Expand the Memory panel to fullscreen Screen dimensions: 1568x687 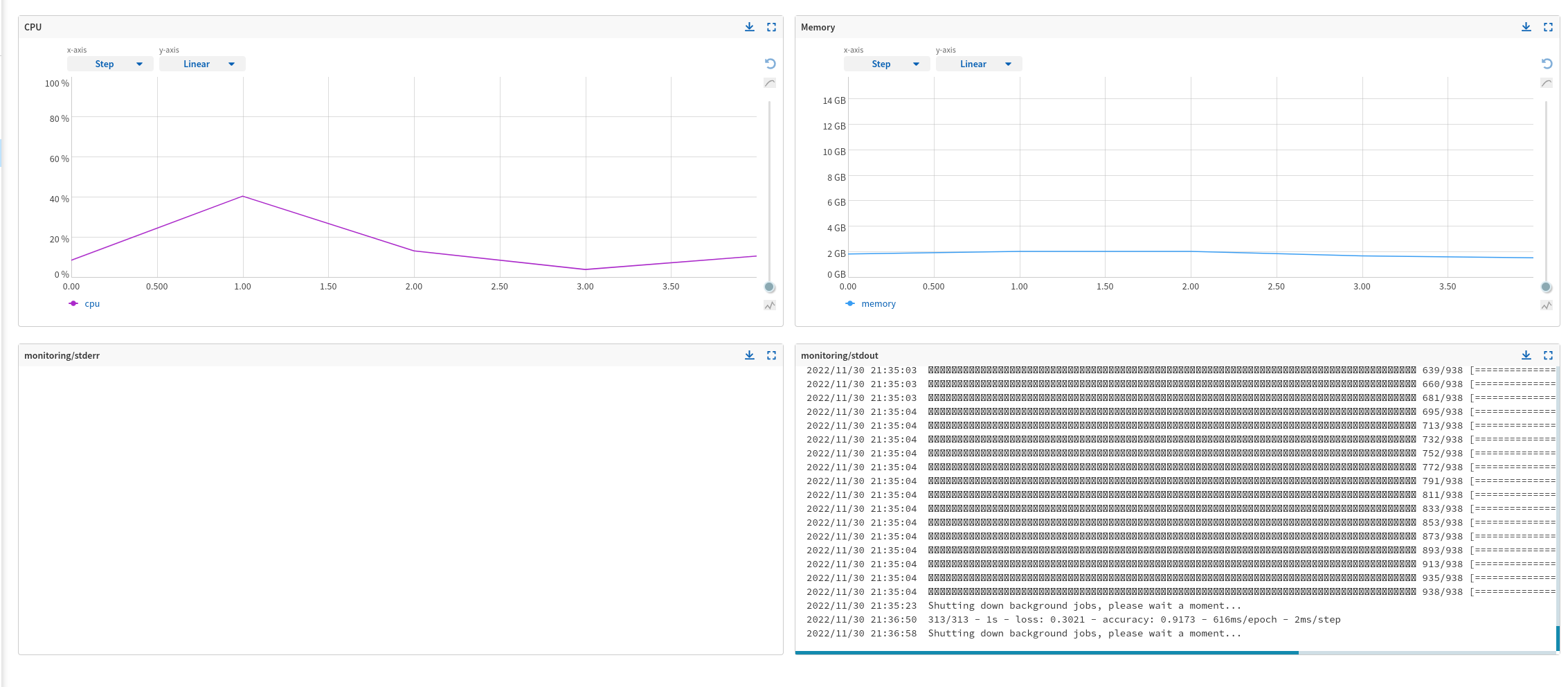[1549, 27]
